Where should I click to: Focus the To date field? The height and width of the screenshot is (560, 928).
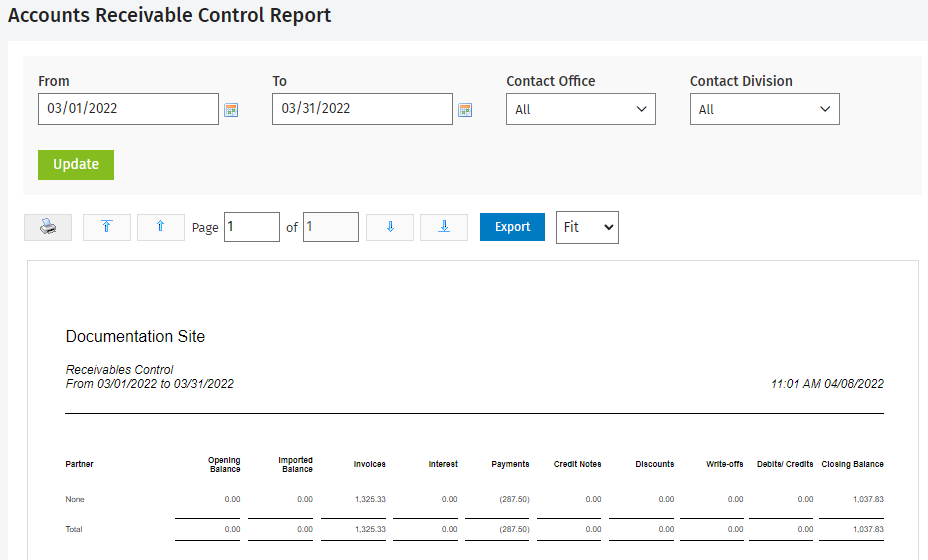pyautogui.click(x=362, y=109)
